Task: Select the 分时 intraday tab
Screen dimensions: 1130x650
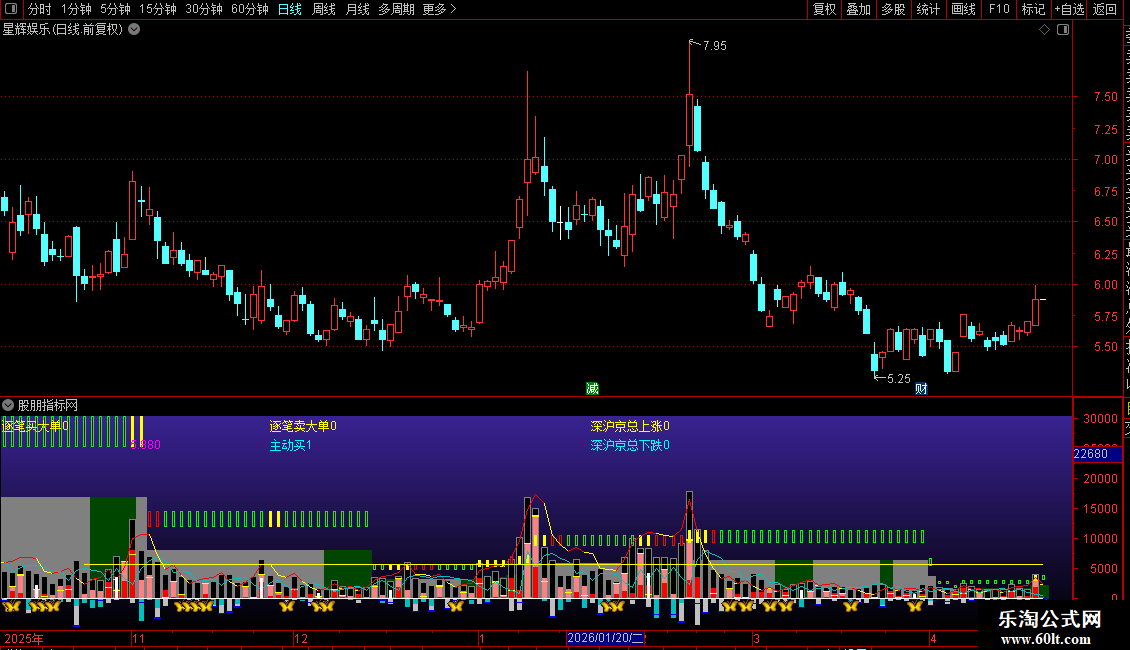Action: [40, 9]
